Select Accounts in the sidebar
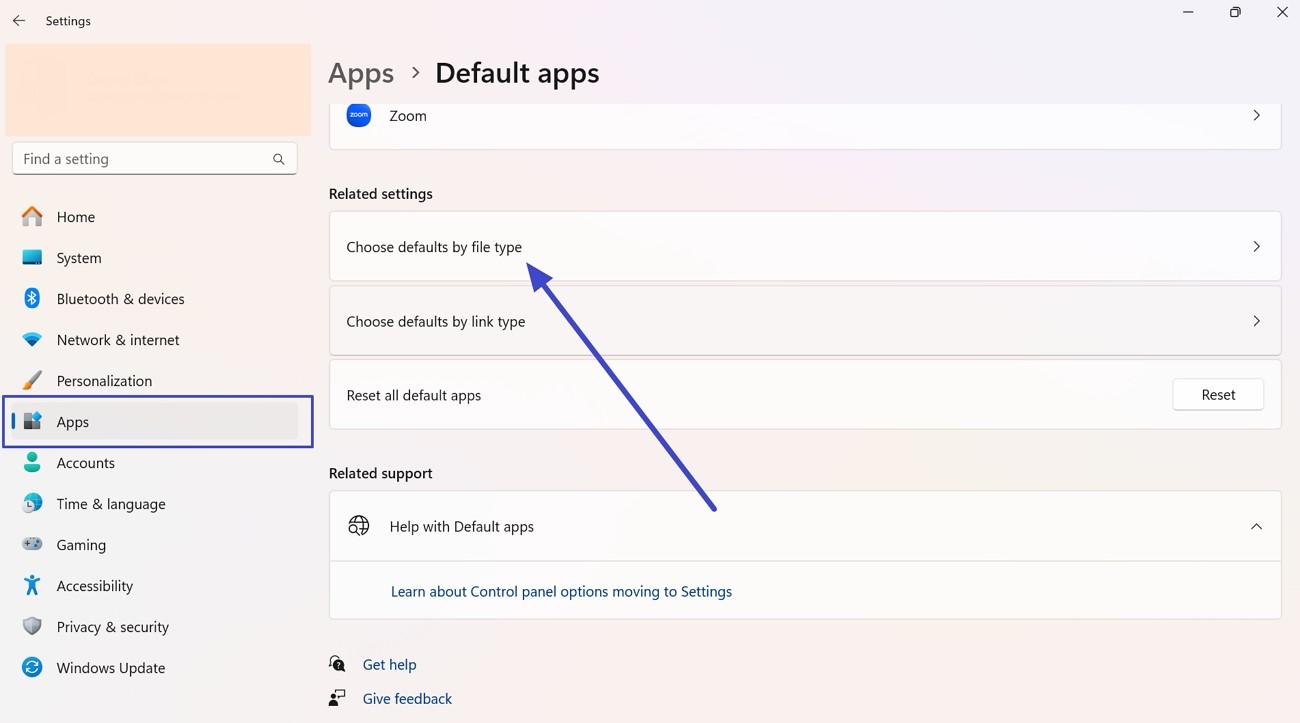 86,463
